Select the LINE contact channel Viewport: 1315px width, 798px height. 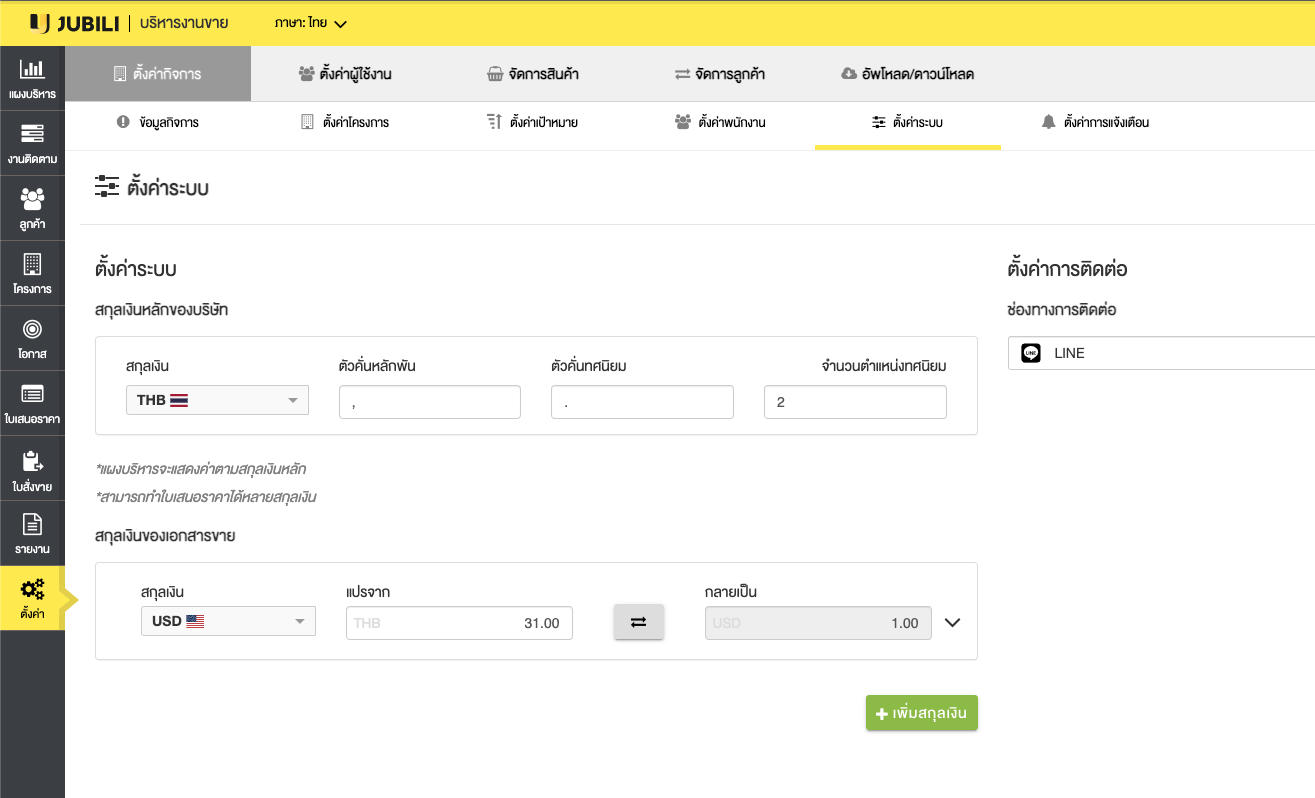coord(1160,353)
